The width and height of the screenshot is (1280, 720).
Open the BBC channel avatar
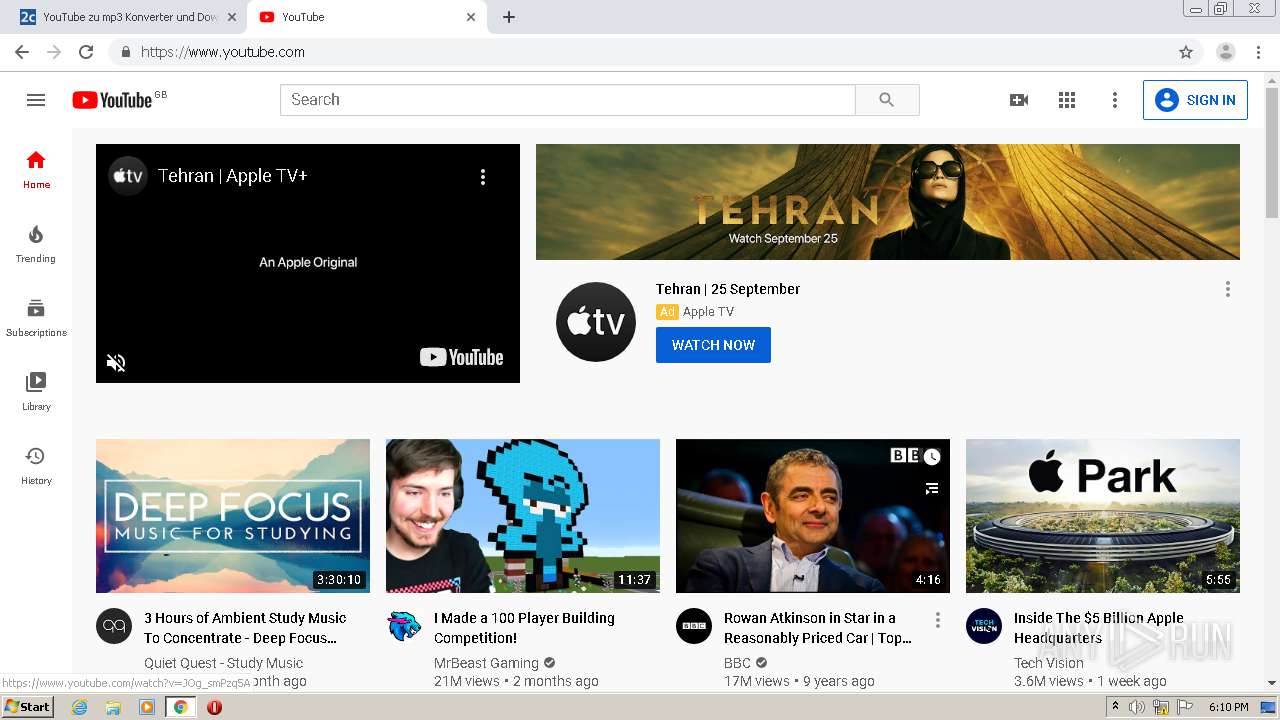pyautogui.click(x=694, y=626)
